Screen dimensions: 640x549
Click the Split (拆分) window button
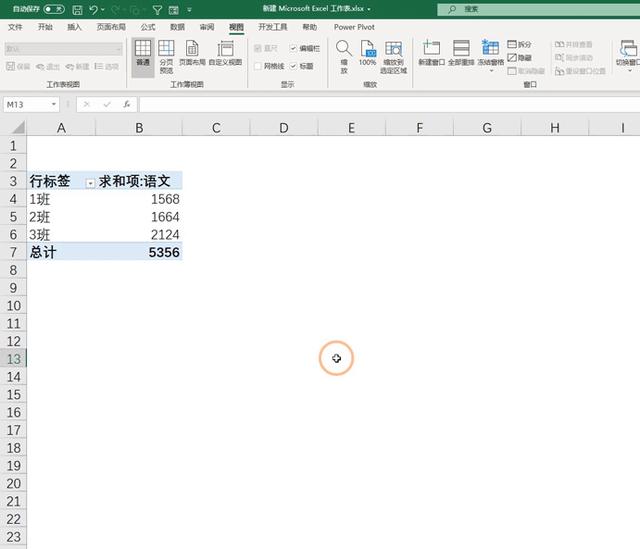pos(519,44)
